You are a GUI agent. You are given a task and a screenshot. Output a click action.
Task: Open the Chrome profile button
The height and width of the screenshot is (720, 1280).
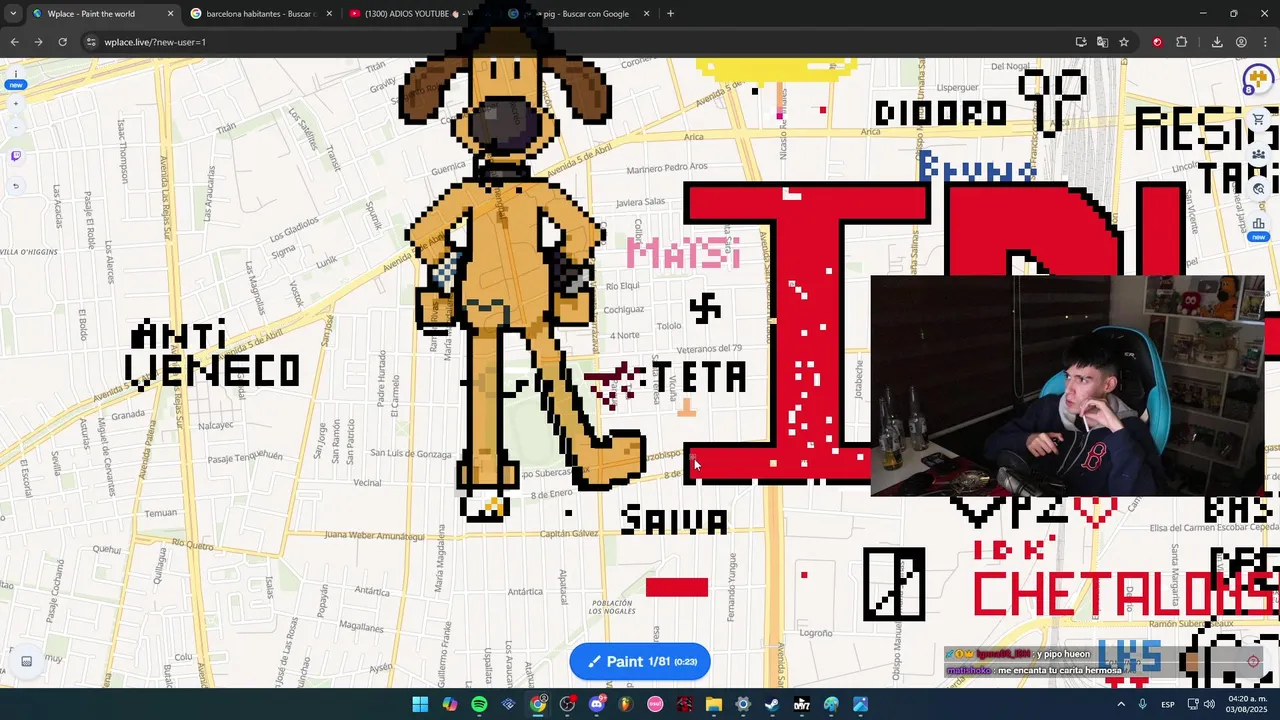(x=1241, y=42)
